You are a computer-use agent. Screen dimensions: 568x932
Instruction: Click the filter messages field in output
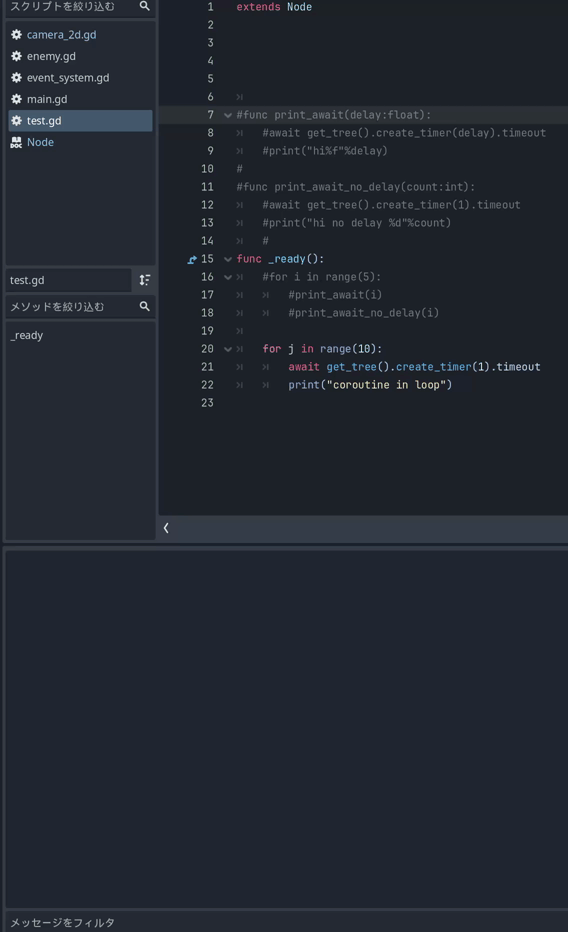(285, 922)
